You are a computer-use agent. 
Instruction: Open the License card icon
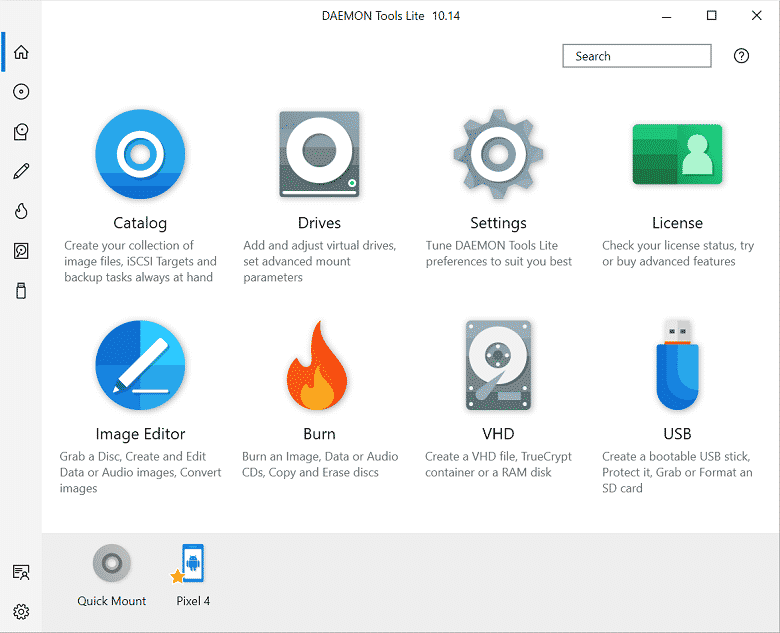tap(677, 155)
